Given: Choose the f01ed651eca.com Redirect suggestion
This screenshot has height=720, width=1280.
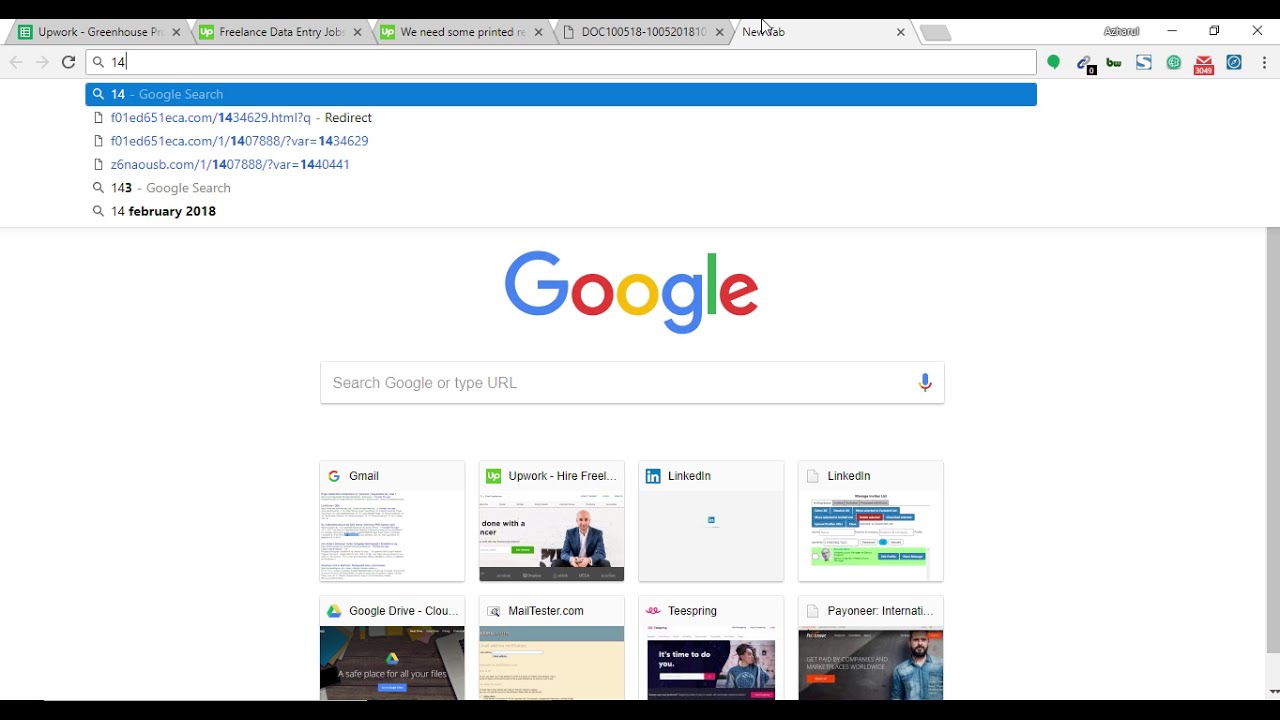Looking at the screenshot, I should (561, 118).
